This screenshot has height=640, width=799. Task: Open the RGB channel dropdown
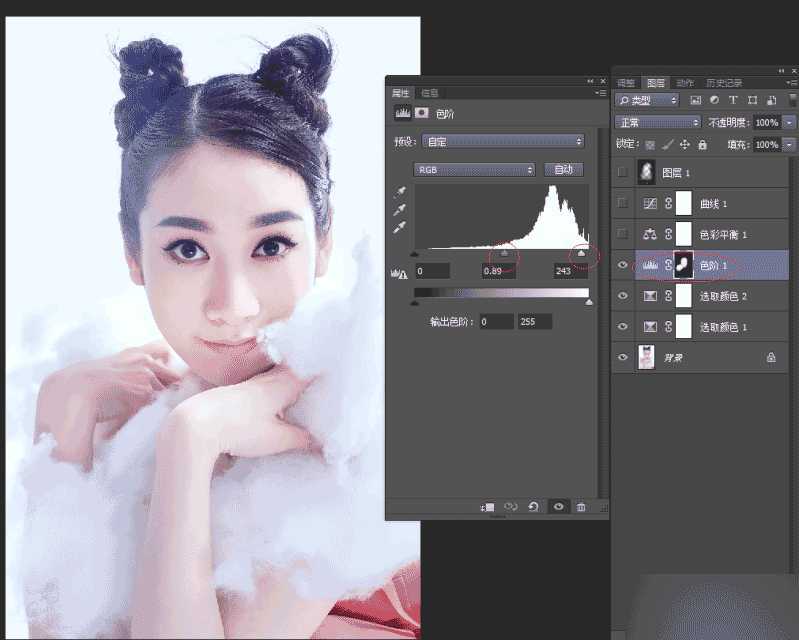(474, 170)
